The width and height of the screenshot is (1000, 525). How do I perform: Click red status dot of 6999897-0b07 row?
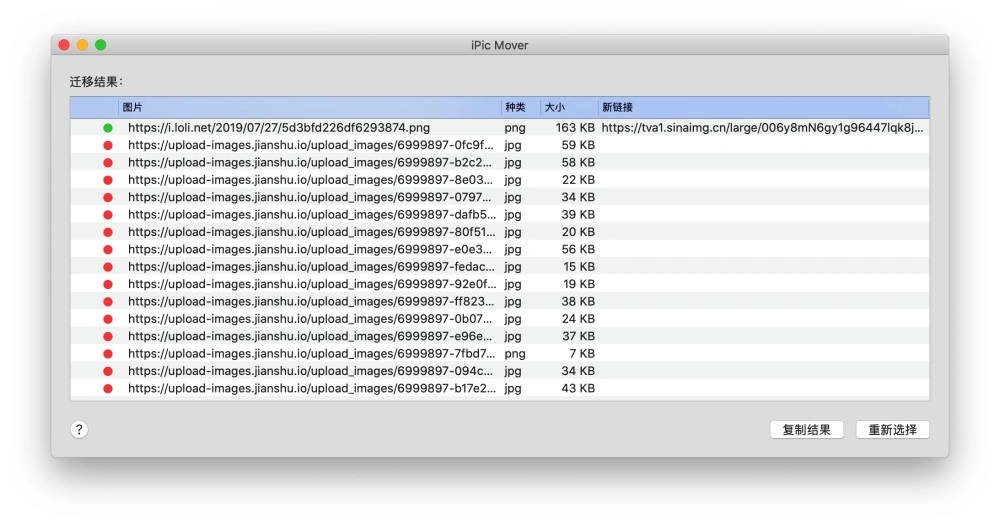pos(108,319)
